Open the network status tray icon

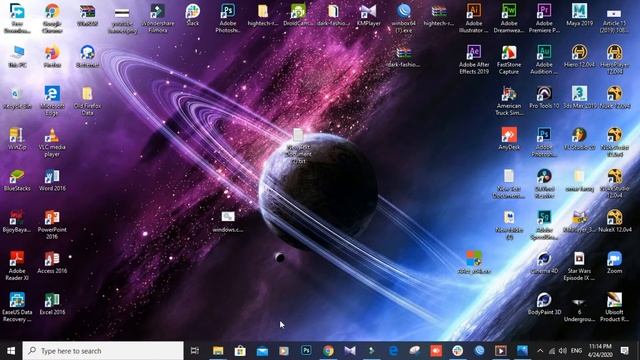point(551,351)
